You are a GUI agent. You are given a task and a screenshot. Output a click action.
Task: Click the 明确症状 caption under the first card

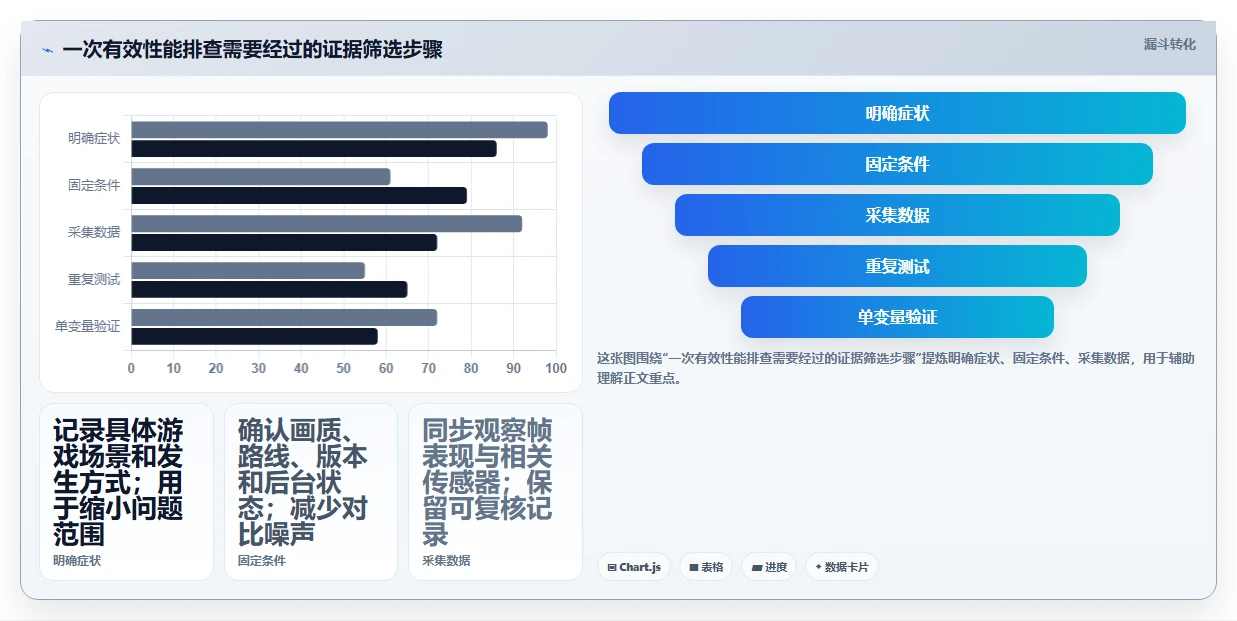coord(77,561)
